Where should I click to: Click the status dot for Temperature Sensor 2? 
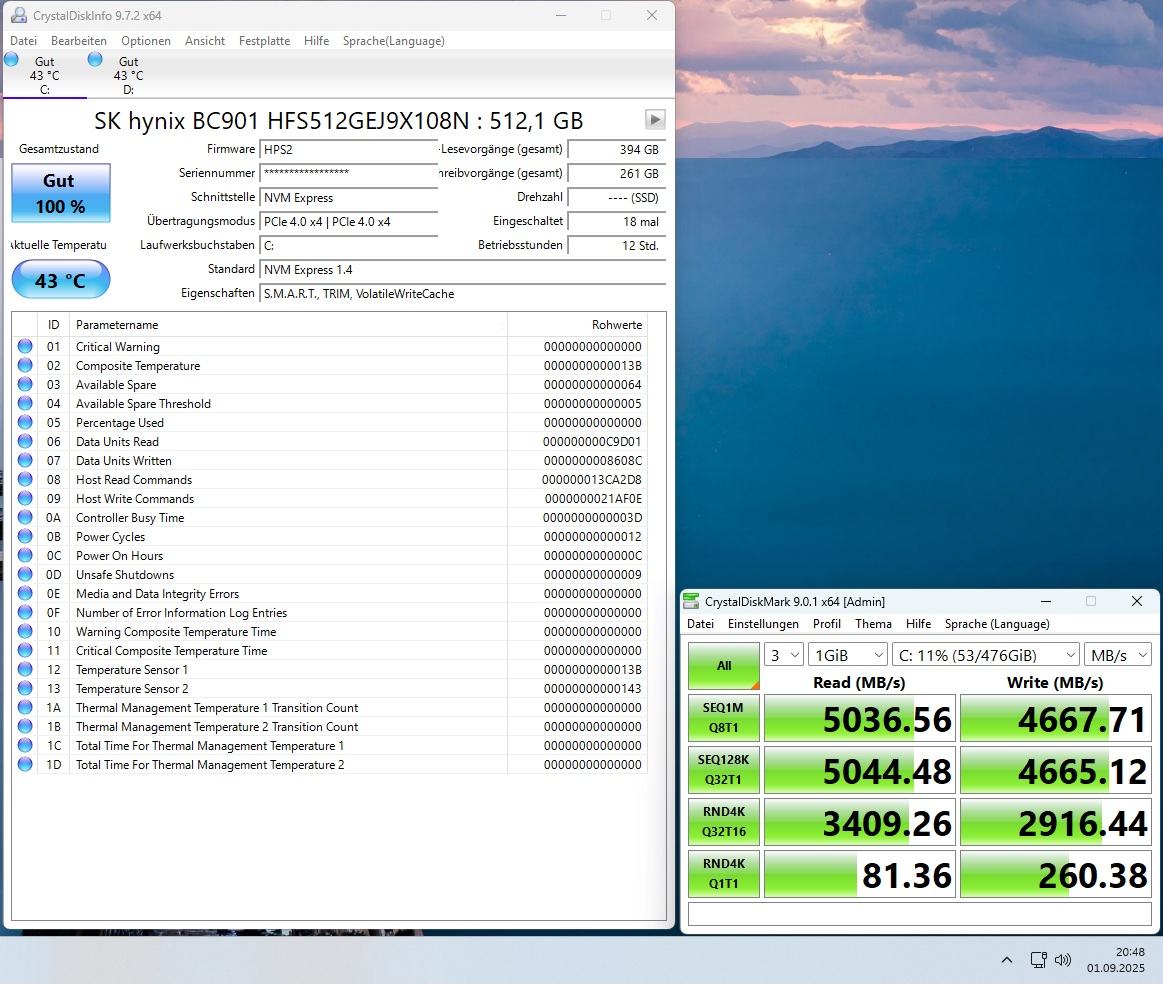[x=25, y=688]
